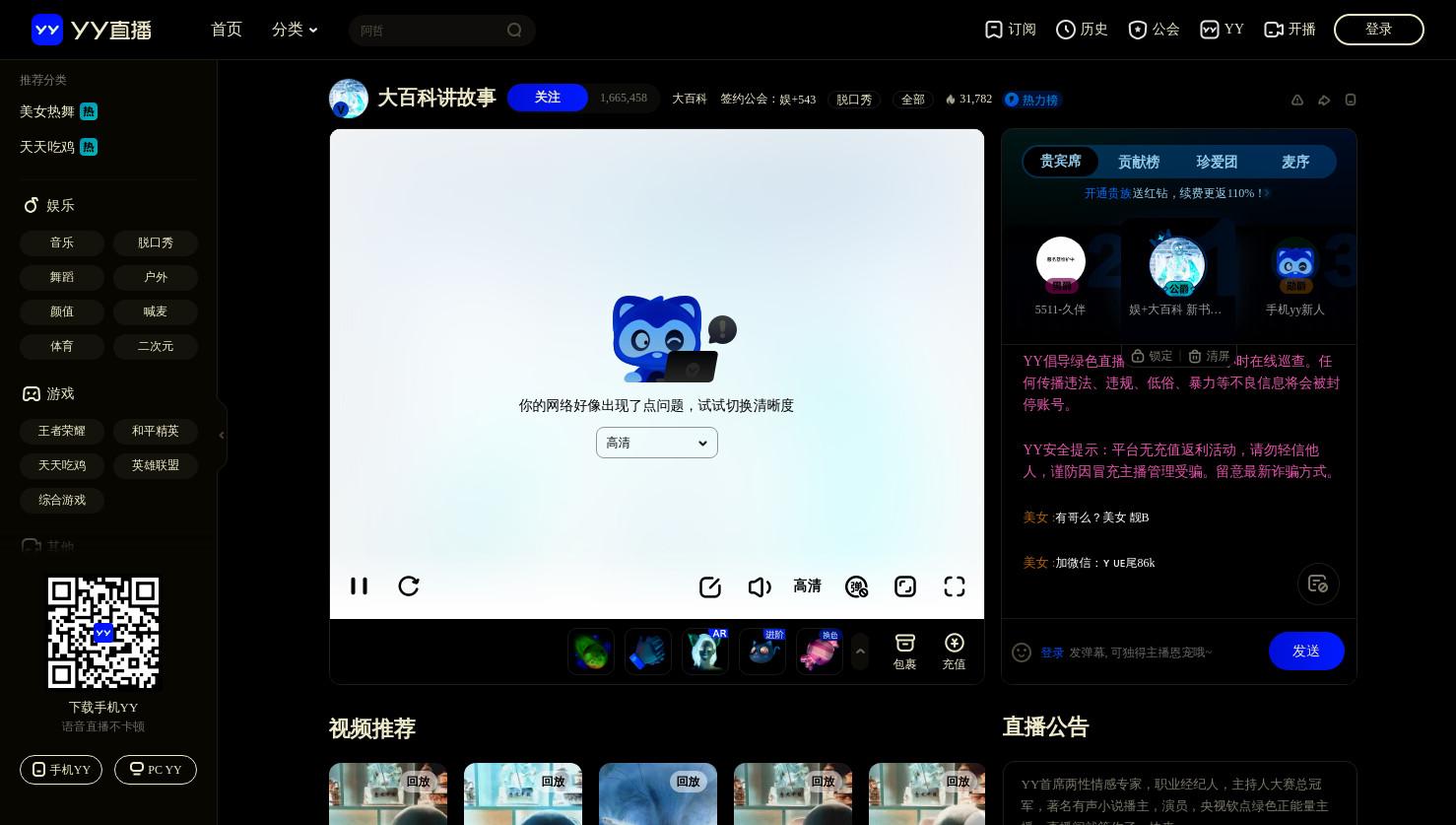Open 高清 quality selector in player bar
The image size is (1456, 825).
pyautogui.click(x=807, y=586)
